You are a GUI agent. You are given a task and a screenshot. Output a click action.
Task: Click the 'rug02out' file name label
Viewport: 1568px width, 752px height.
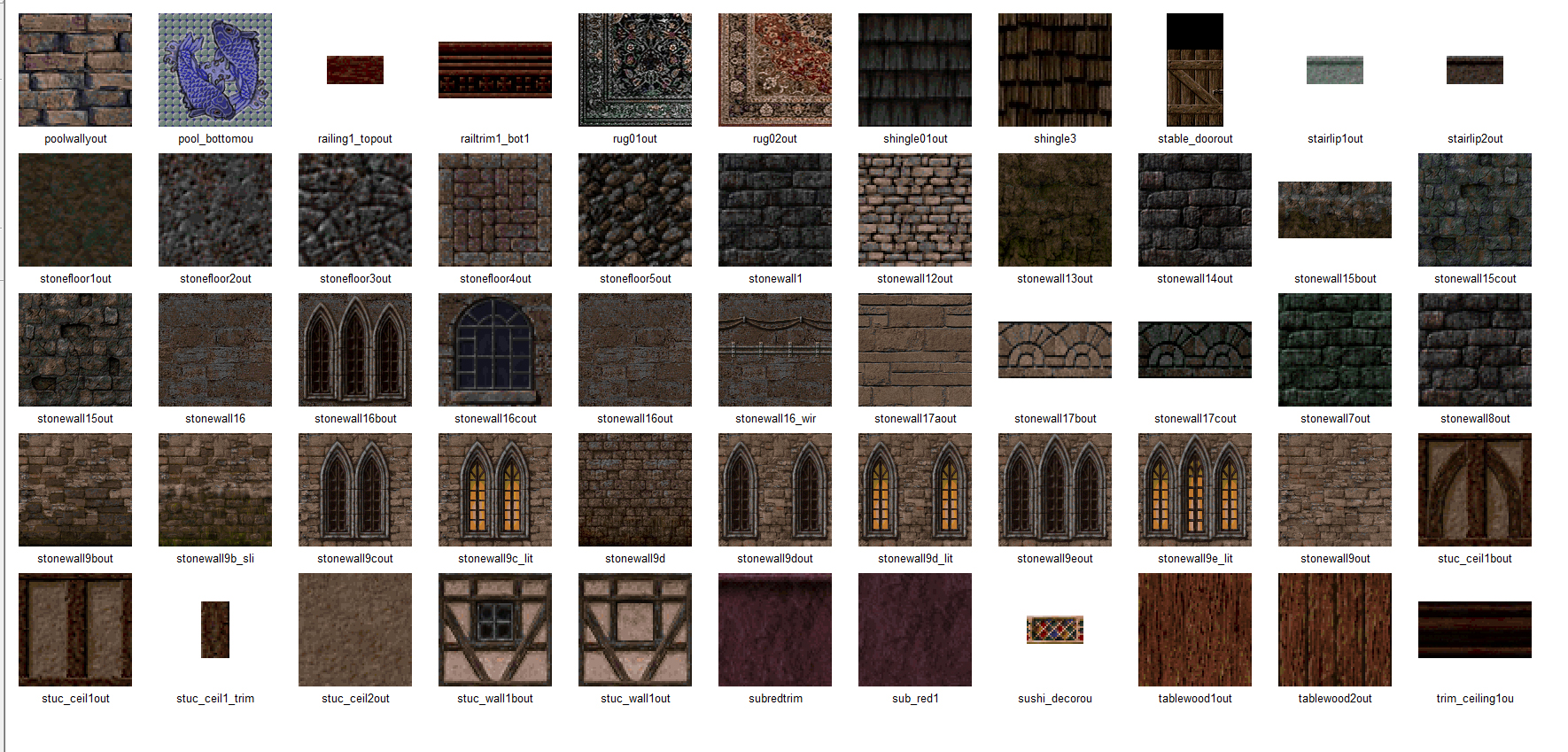775,139
